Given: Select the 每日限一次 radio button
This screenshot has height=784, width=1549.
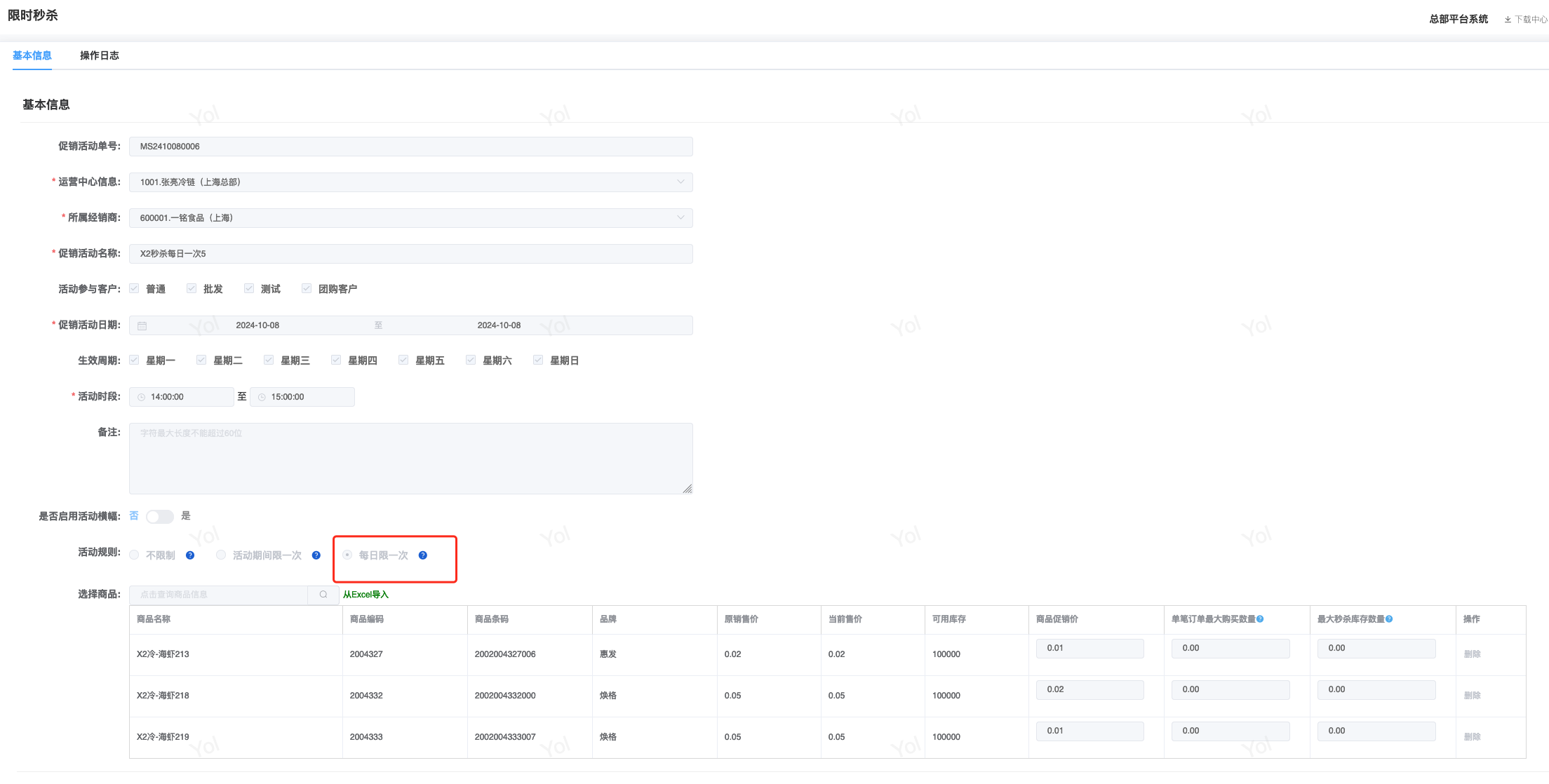Looking at the screenshot, I should tap(347, 555).
